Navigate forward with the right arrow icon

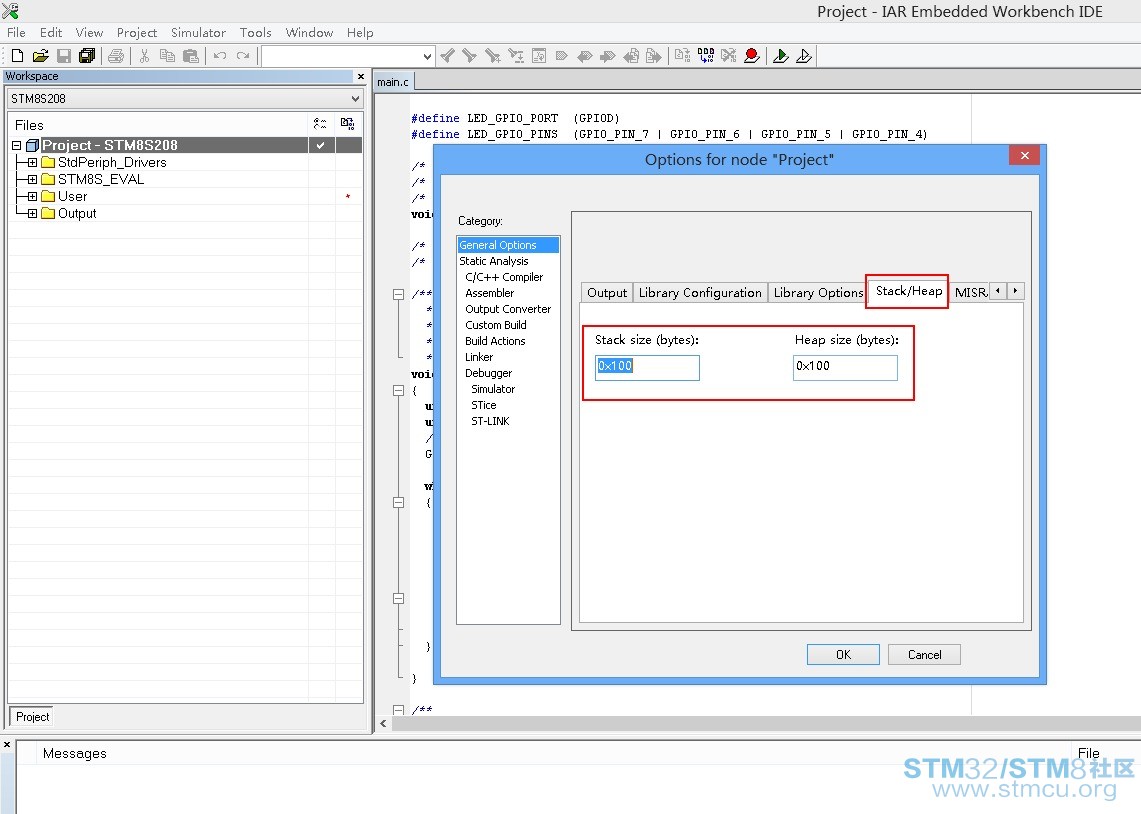click(x=654, y=56)
